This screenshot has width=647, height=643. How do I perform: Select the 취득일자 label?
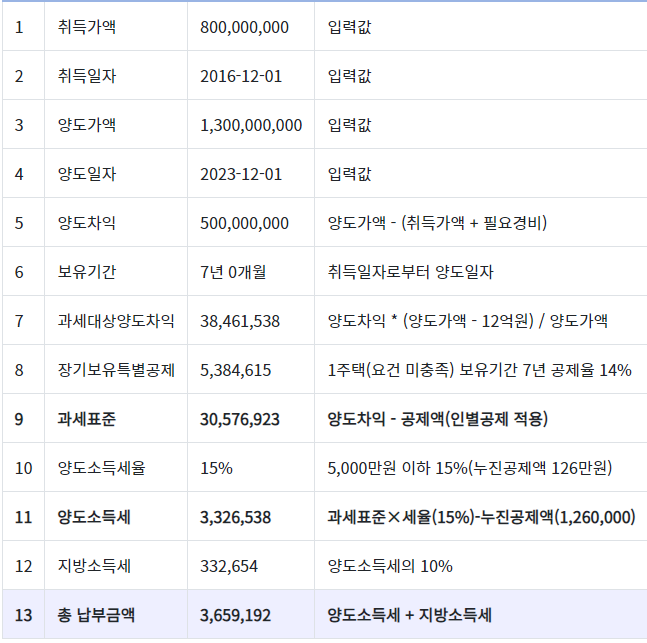tap(87, 76)
